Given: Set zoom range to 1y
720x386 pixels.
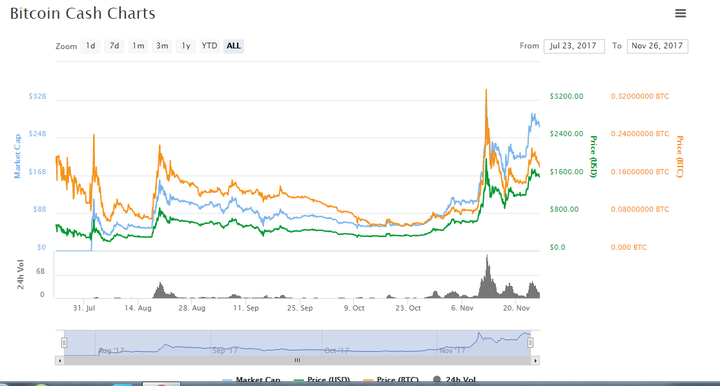Looking at the screenshot, I should pos(186,46).
